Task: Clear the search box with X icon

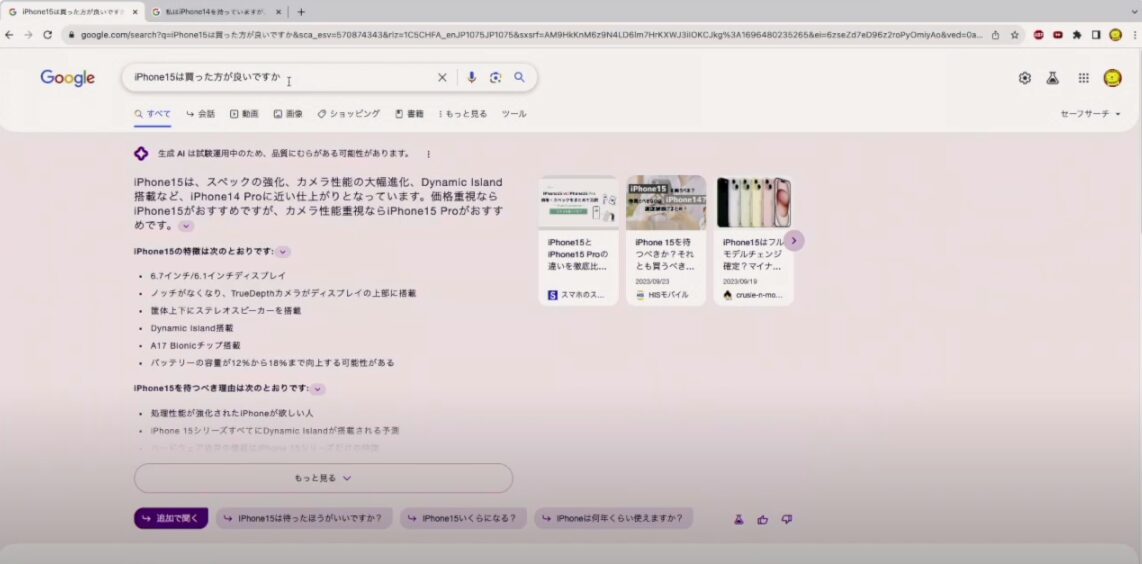Action: tap(442, 78)
